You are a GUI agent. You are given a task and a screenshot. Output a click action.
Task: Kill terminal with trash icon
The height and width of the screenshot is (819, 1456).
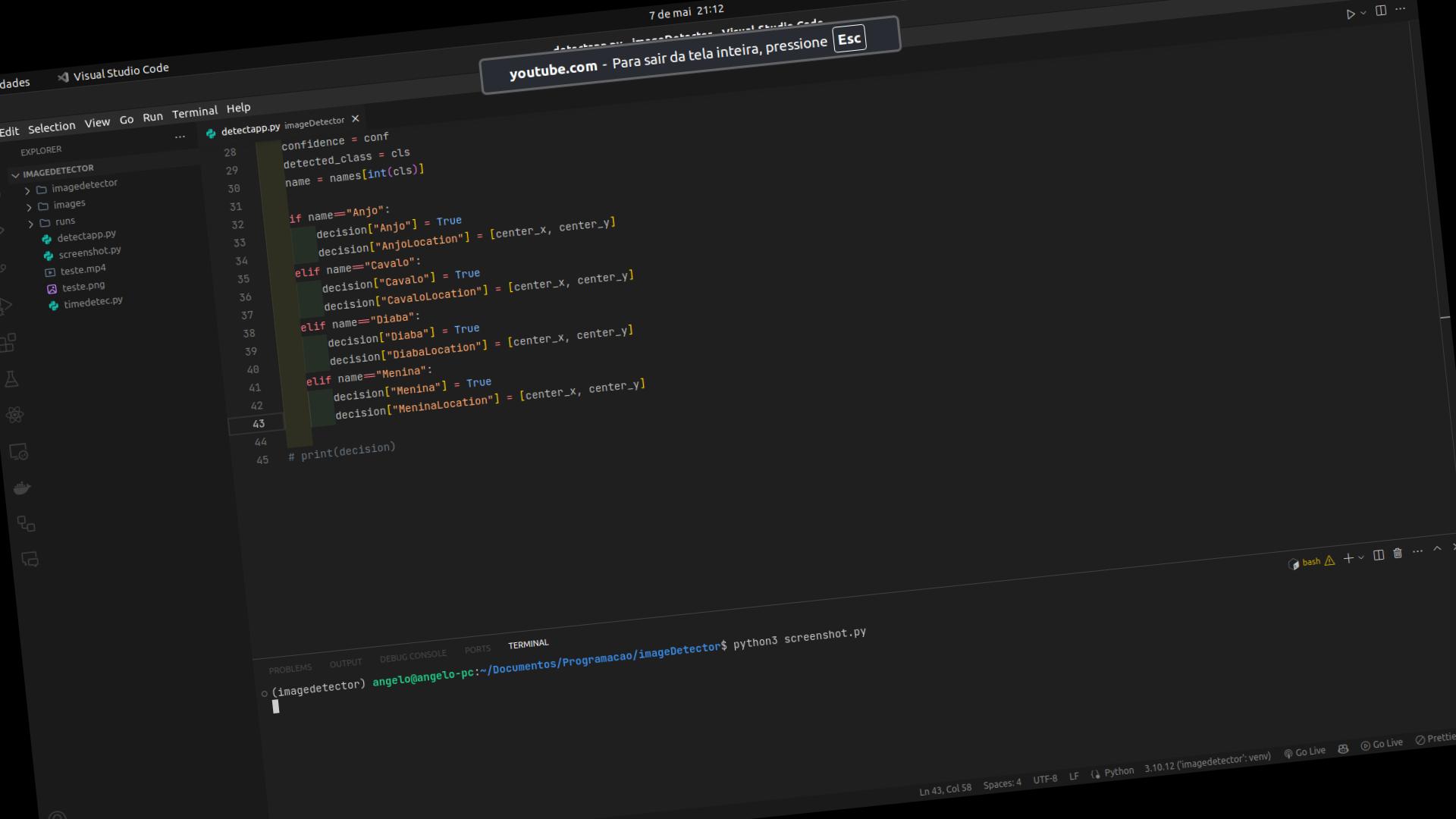click(1398, 553)
